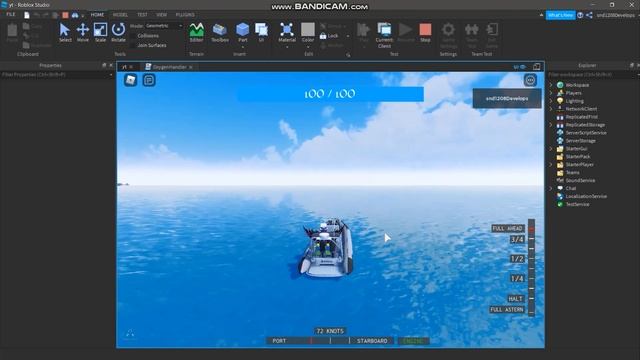Click the viewport maximize icon above the 3D view
The height and width of the screenshot is (360, 640).
pos(537,67)
